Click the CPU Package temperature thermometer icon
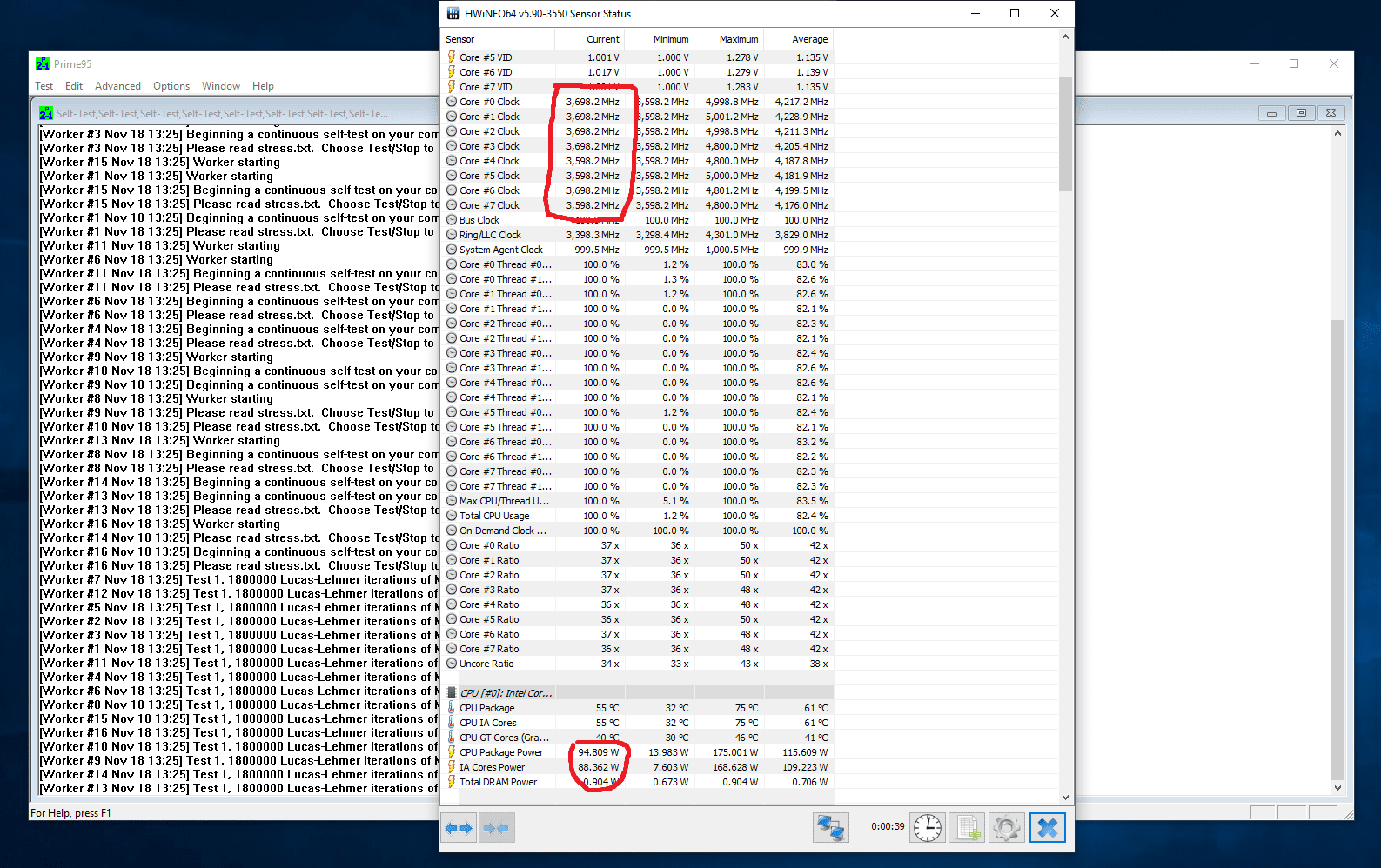 [x=452, y=708]
